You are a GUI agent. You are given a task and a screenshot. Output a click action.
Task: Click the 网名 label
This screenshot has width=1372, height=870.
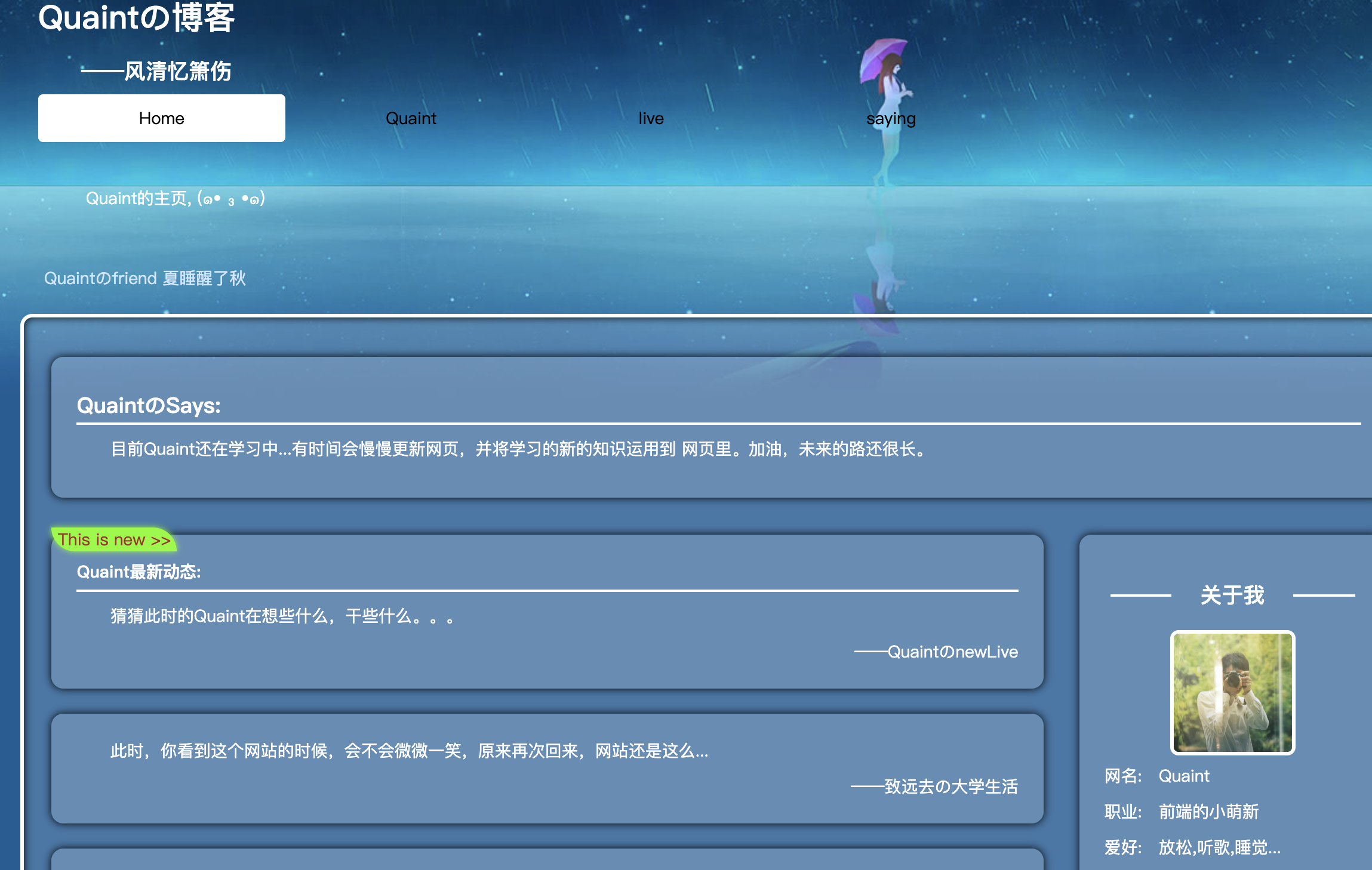[x=1122, y=776]
